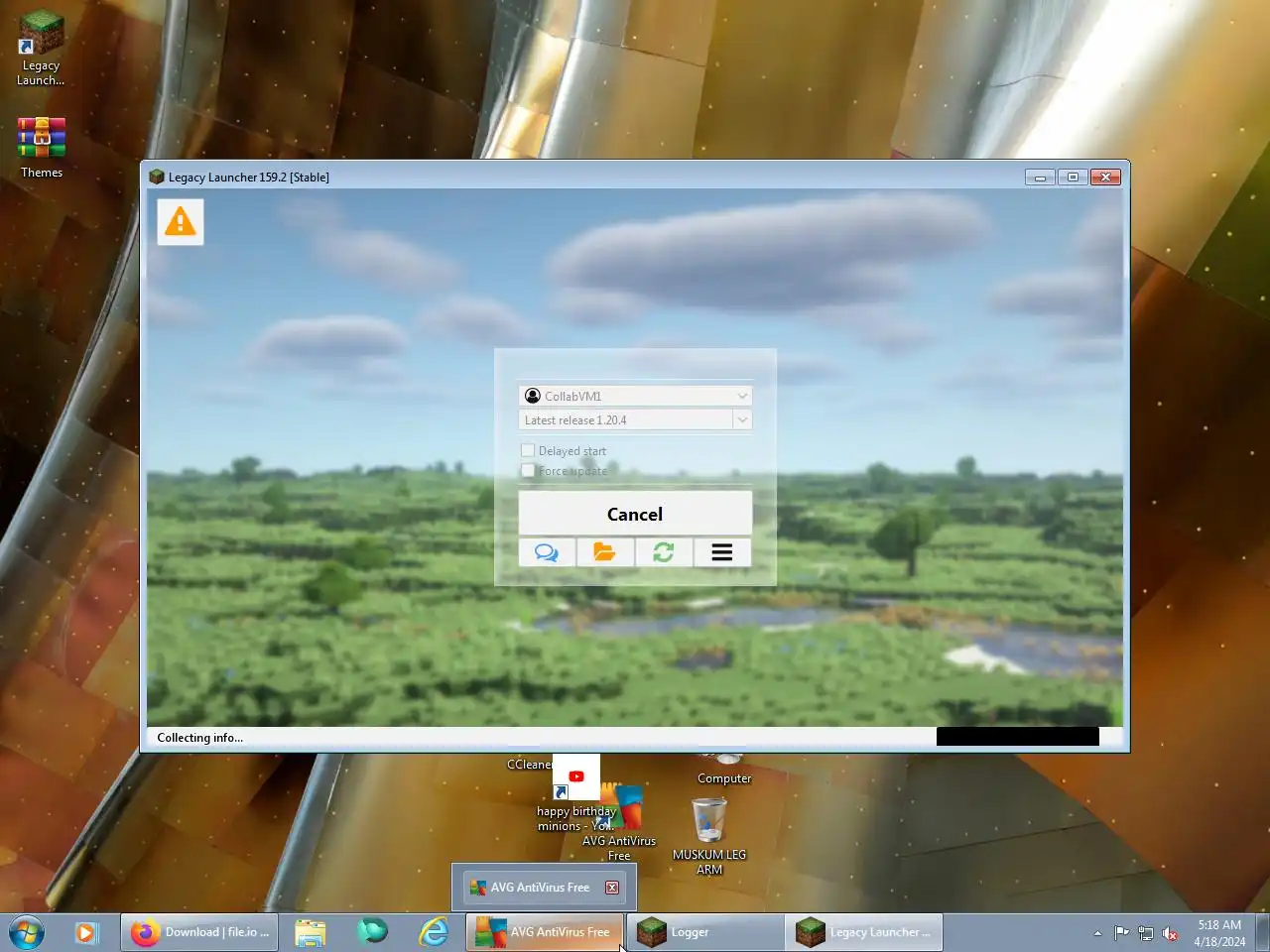Minimize the Legacy Launcher window
Screen dimensions: 1270x952
coord(1040,177)
